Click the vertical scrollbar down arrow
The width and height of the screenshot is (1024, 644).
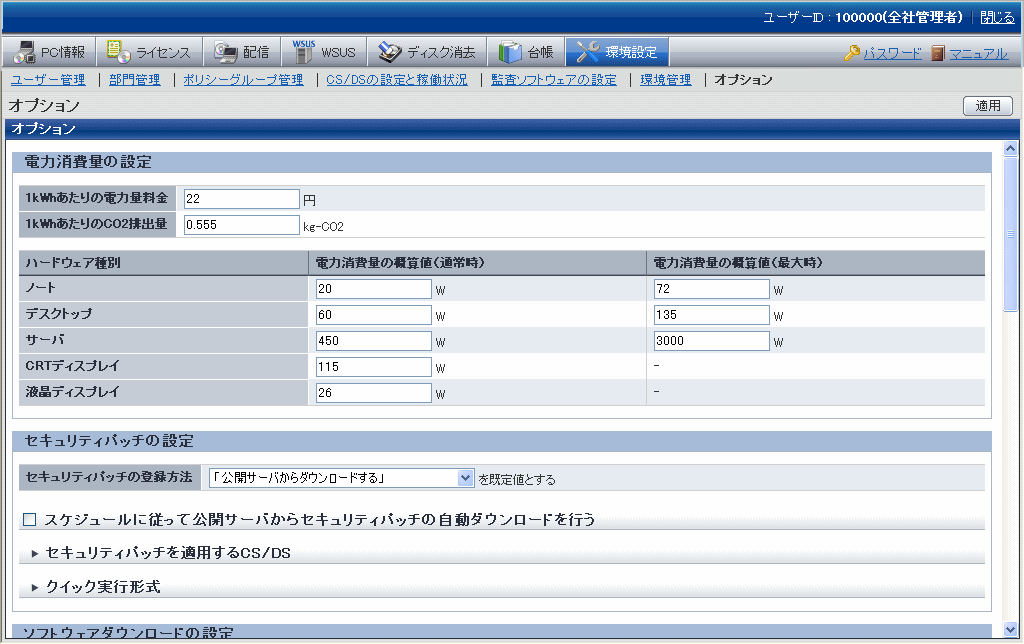[x=1009, y=629]
